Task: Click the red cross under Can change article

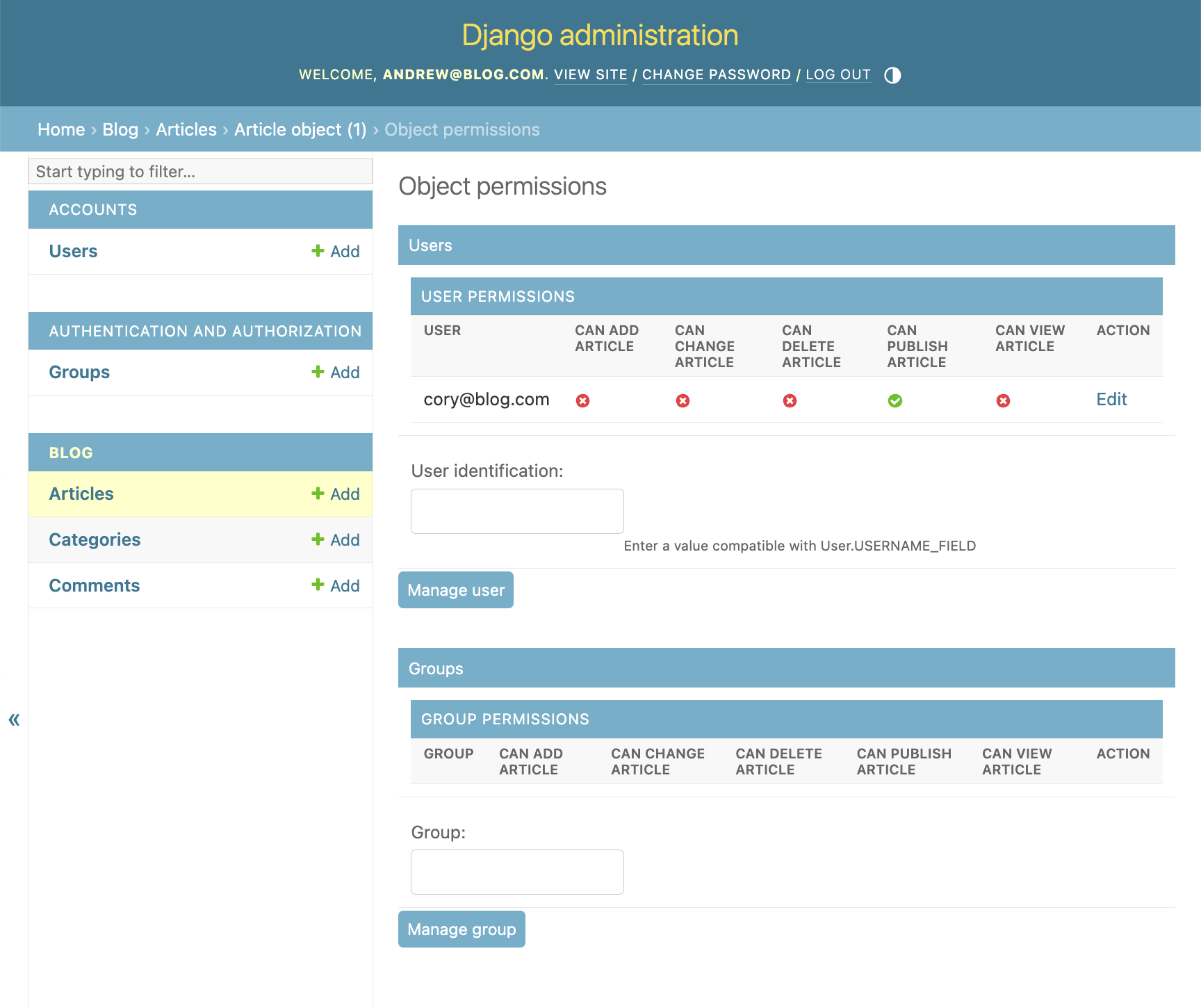Action: tap(683, 400)
